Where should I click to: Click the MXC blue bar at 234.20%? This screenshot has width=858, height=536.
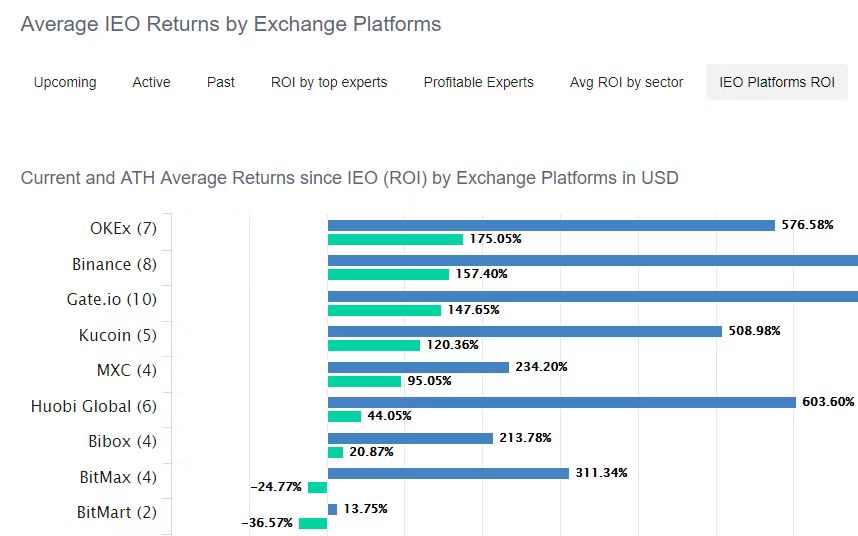418,367
